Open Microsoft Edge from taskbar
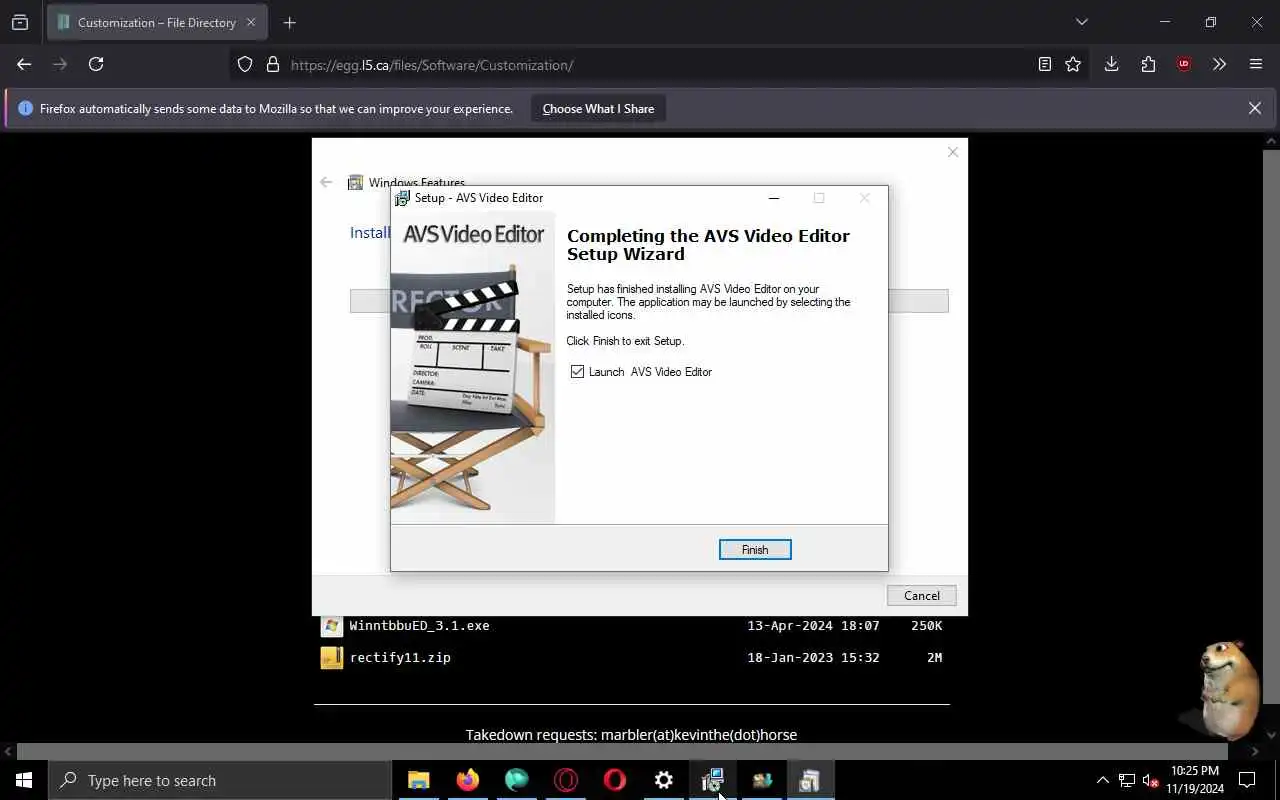This screenshot has width=1280, height=800. tap(516, 780)
